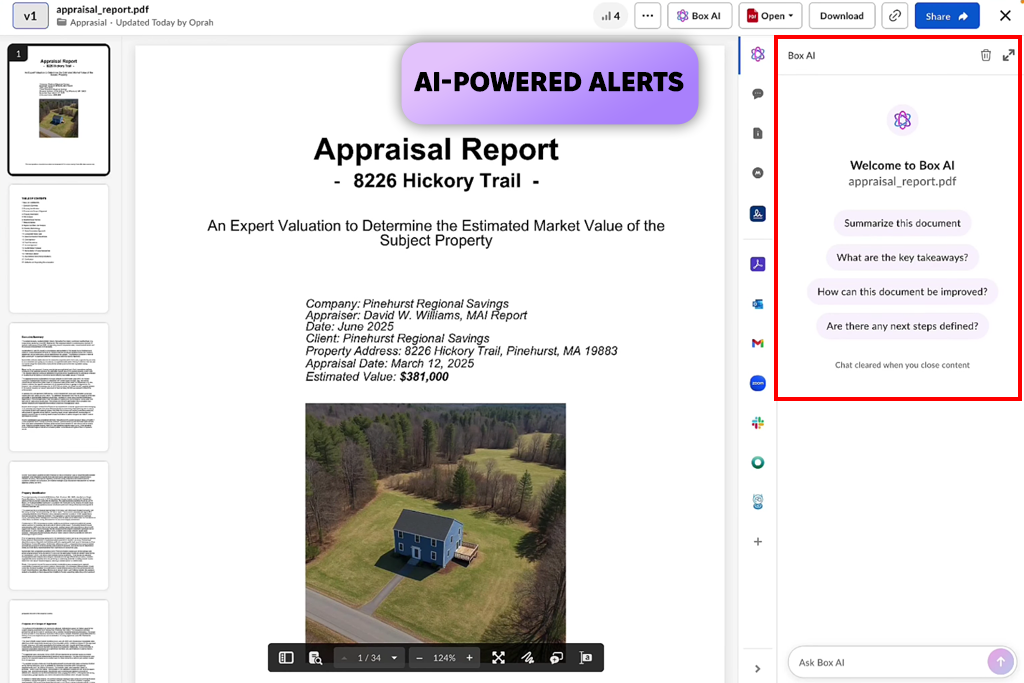Click the Ask Box AI input field

(888, 662)
